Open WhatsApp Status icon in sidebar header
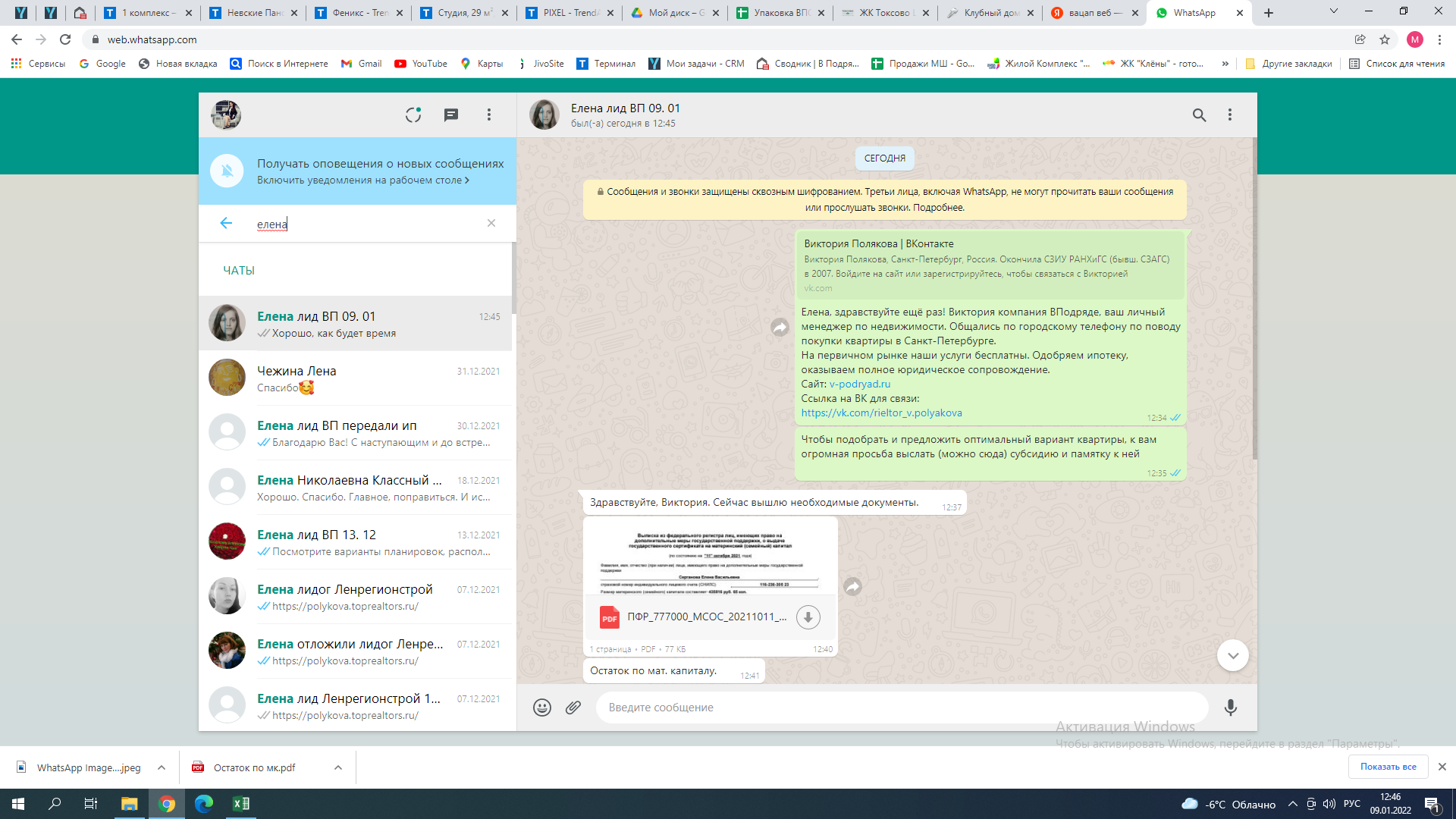 pos(413,115)
